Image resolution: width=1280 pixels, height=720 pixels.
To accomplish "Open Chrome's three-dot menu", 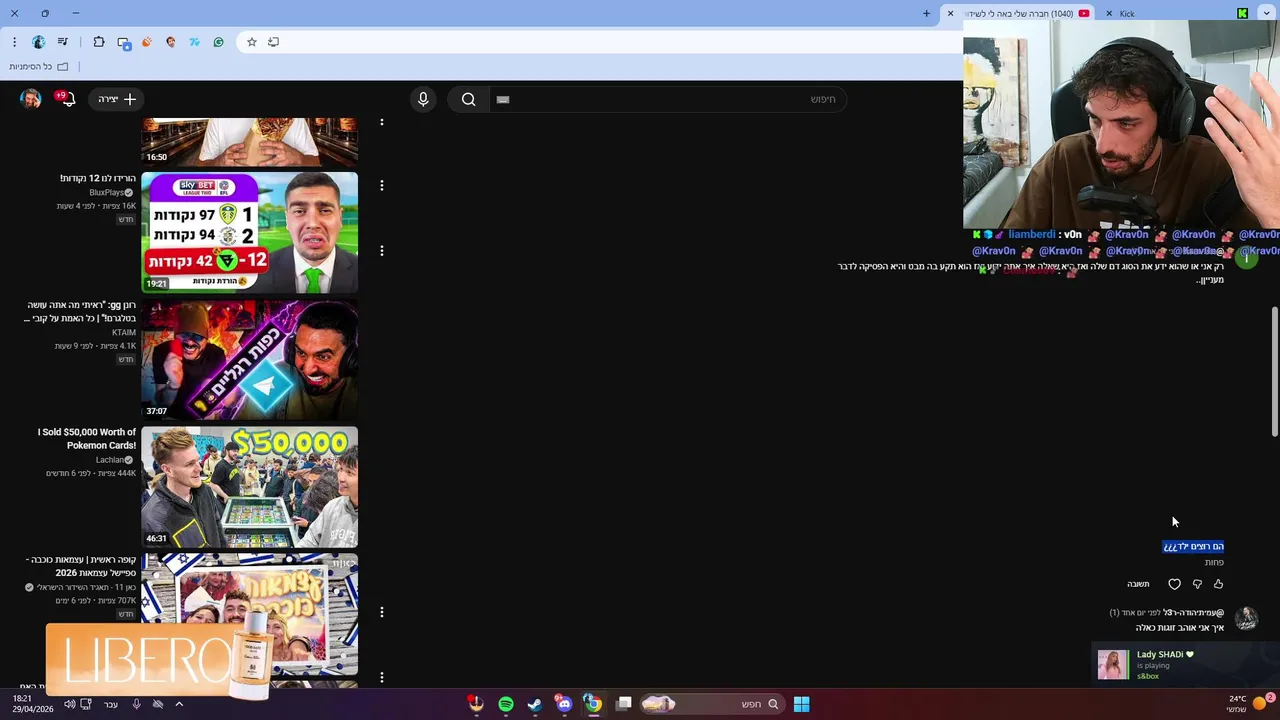I will (x=14, y=42).
